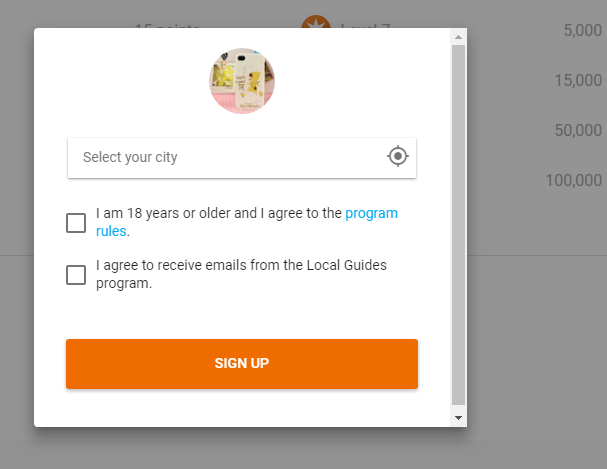Check the 18 years or older checkbox

(x=76, y=223)
